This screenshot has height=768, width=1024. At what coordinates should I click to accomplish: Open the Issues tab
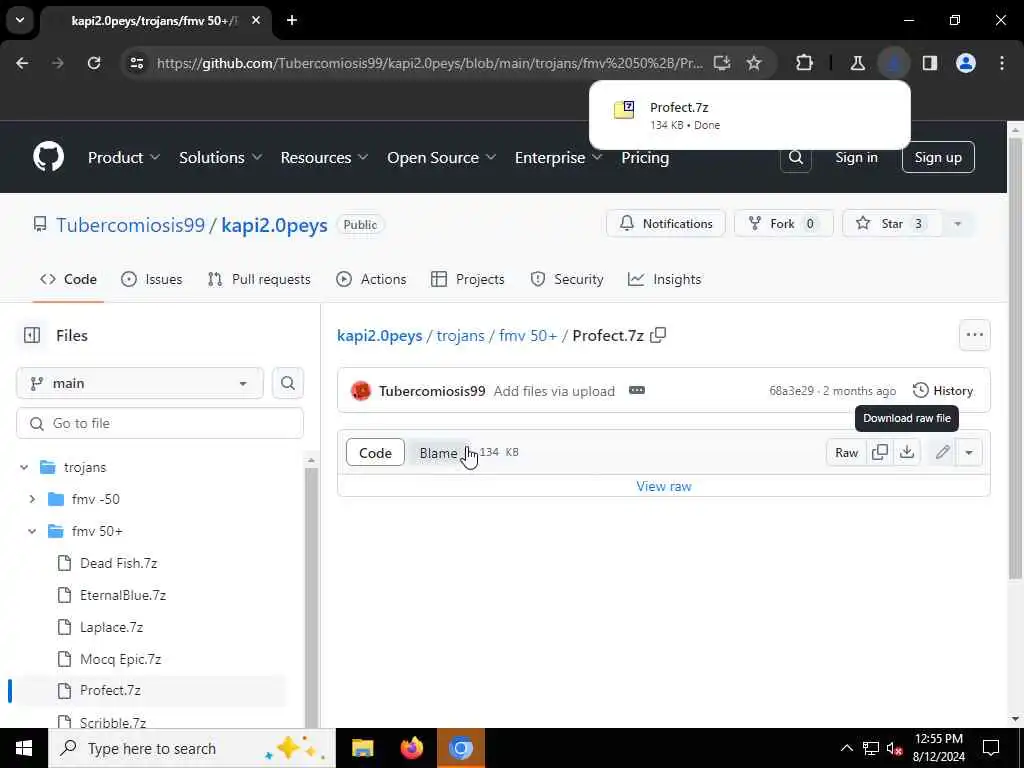[x=152, y=280]
